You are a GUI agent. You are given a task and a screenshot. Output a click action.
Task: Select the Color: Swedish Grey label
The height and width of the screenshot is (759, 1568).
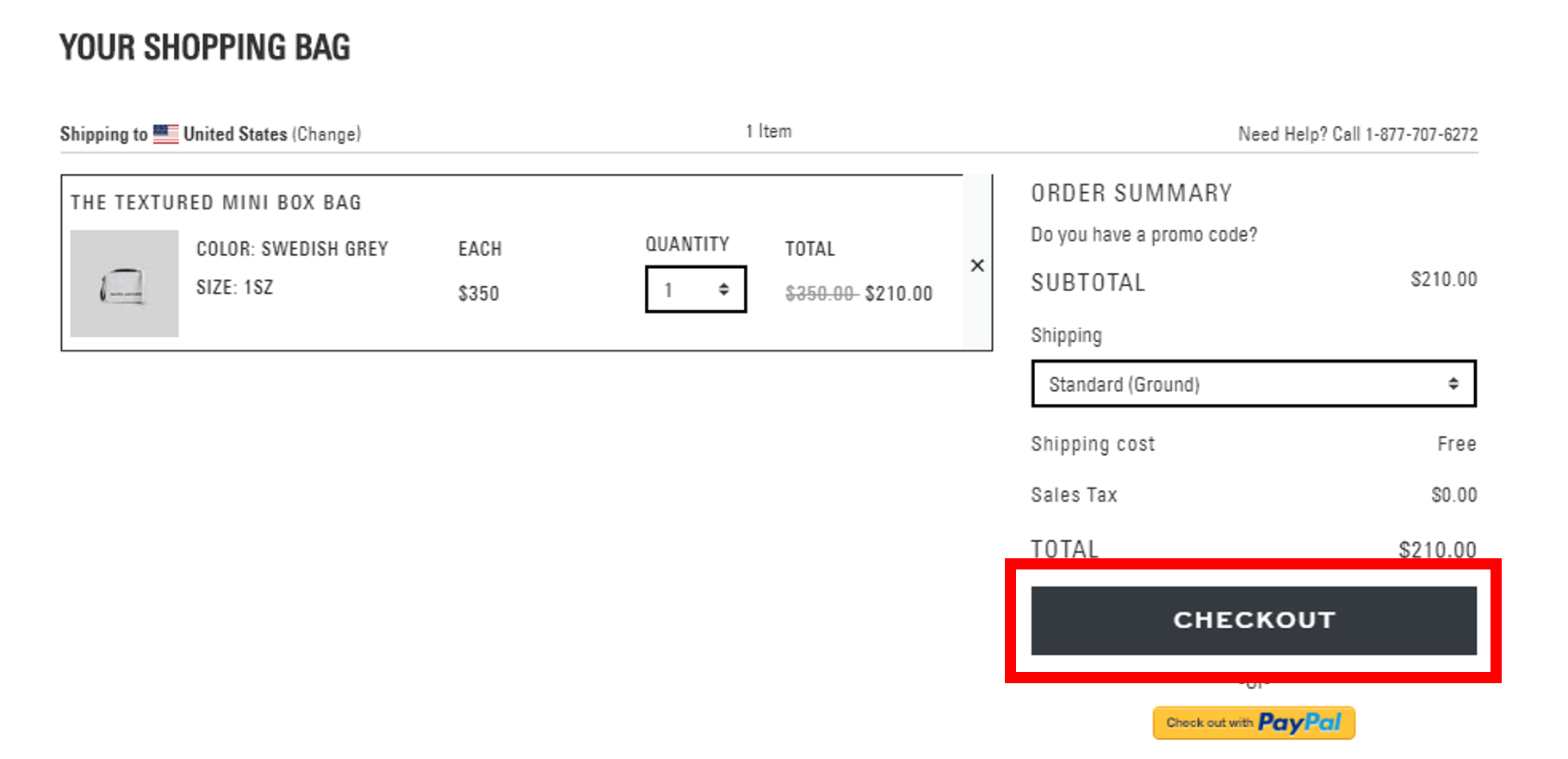coord(292,249)
